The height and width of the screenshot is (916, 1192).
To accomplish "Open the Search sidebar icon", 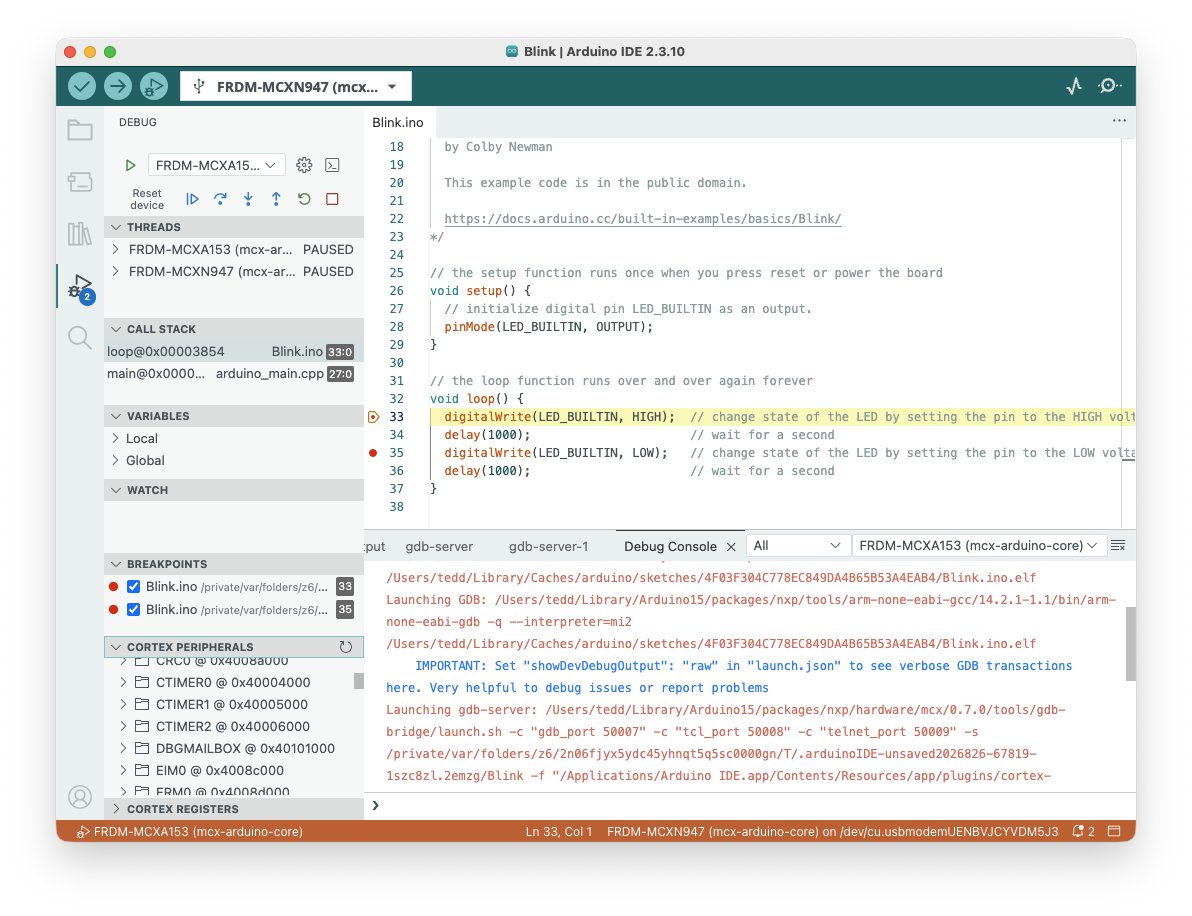I will (80, 337).
